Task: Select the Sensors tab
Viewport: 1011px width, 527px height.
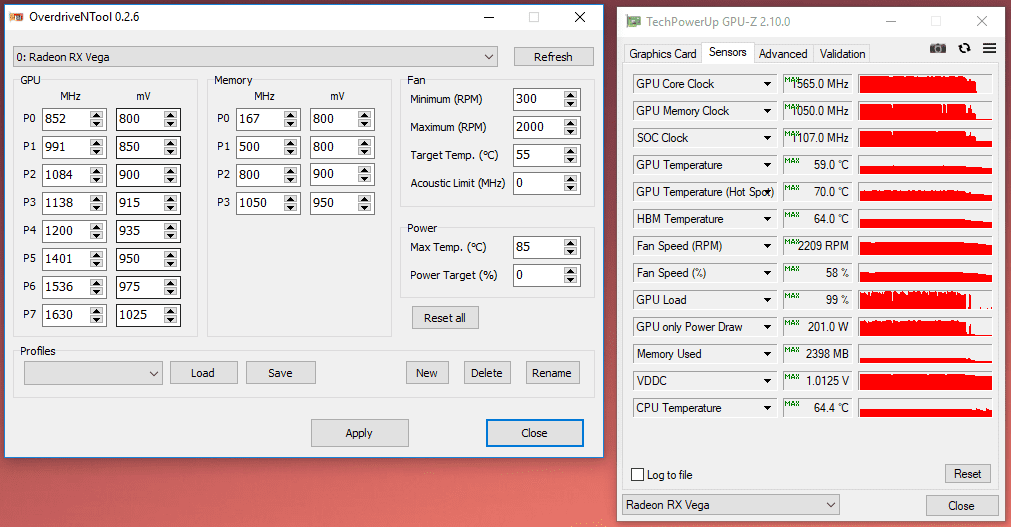Action: click(727, 52)
